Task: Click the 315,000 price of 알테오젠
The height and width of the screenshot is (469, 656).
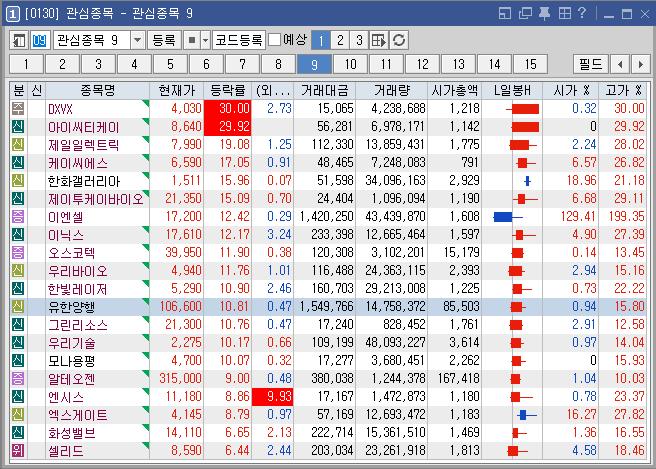Action: [x=180, y=379]
